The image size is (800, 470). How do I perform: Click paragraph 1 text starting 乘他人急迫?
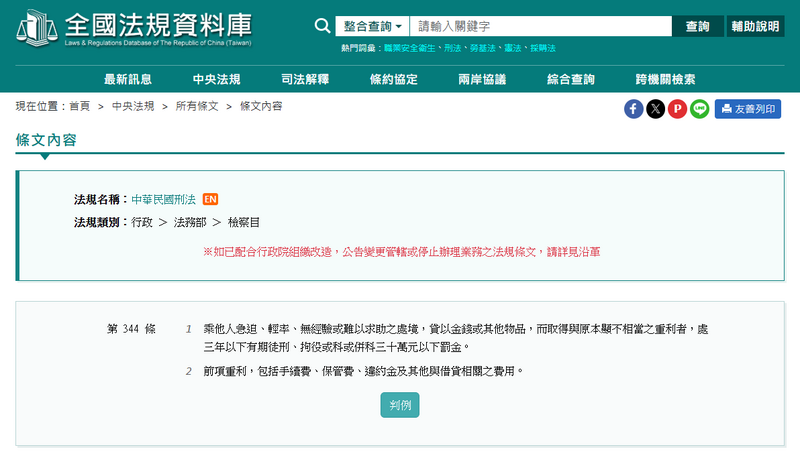pyautogui.click(x=456, y=338)
